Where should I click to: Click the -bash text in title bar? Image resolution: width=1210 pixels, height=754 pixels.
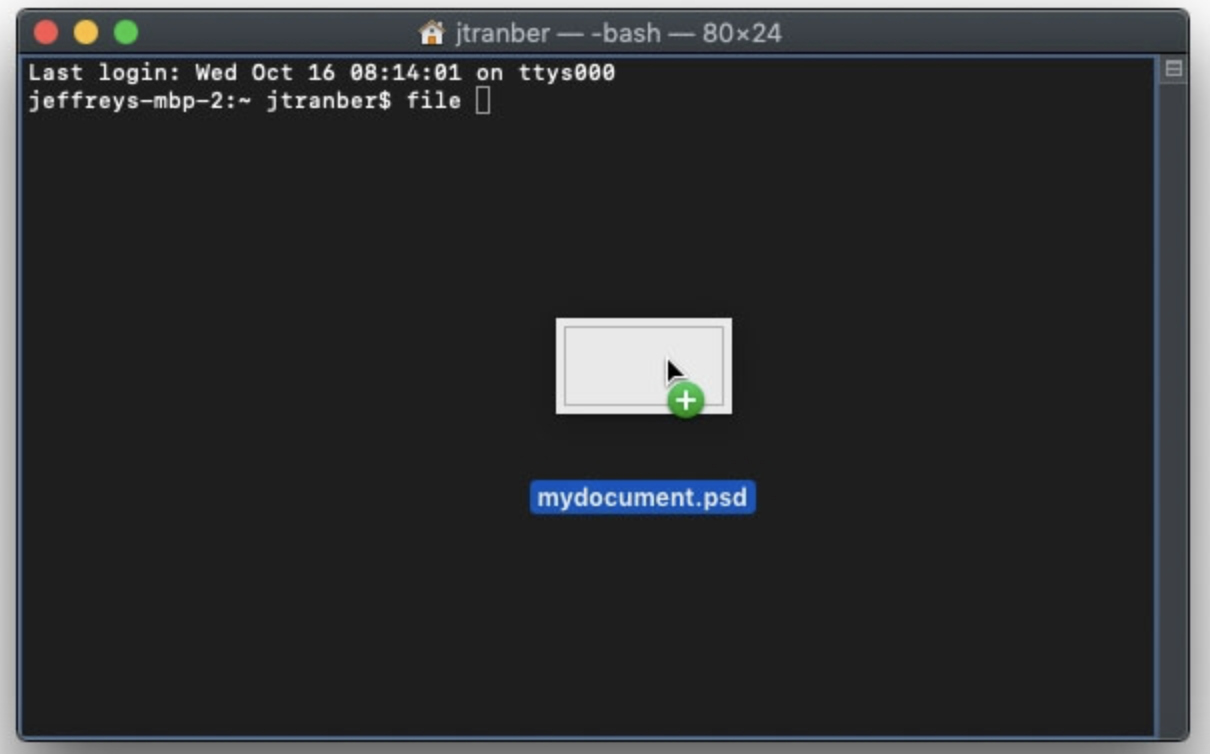coord(626,33)
